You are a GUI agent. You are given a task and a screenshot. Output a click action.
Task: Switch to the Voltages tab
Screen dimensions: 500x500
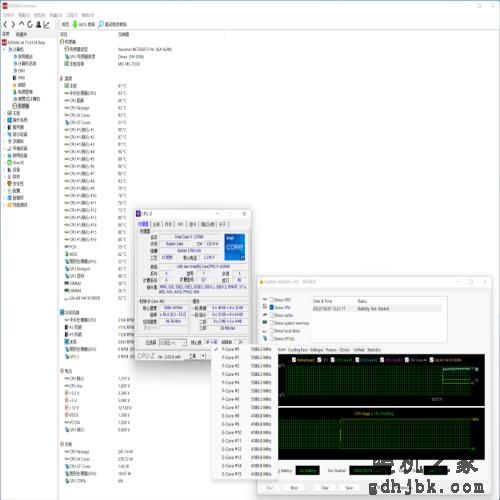(317, 350)
